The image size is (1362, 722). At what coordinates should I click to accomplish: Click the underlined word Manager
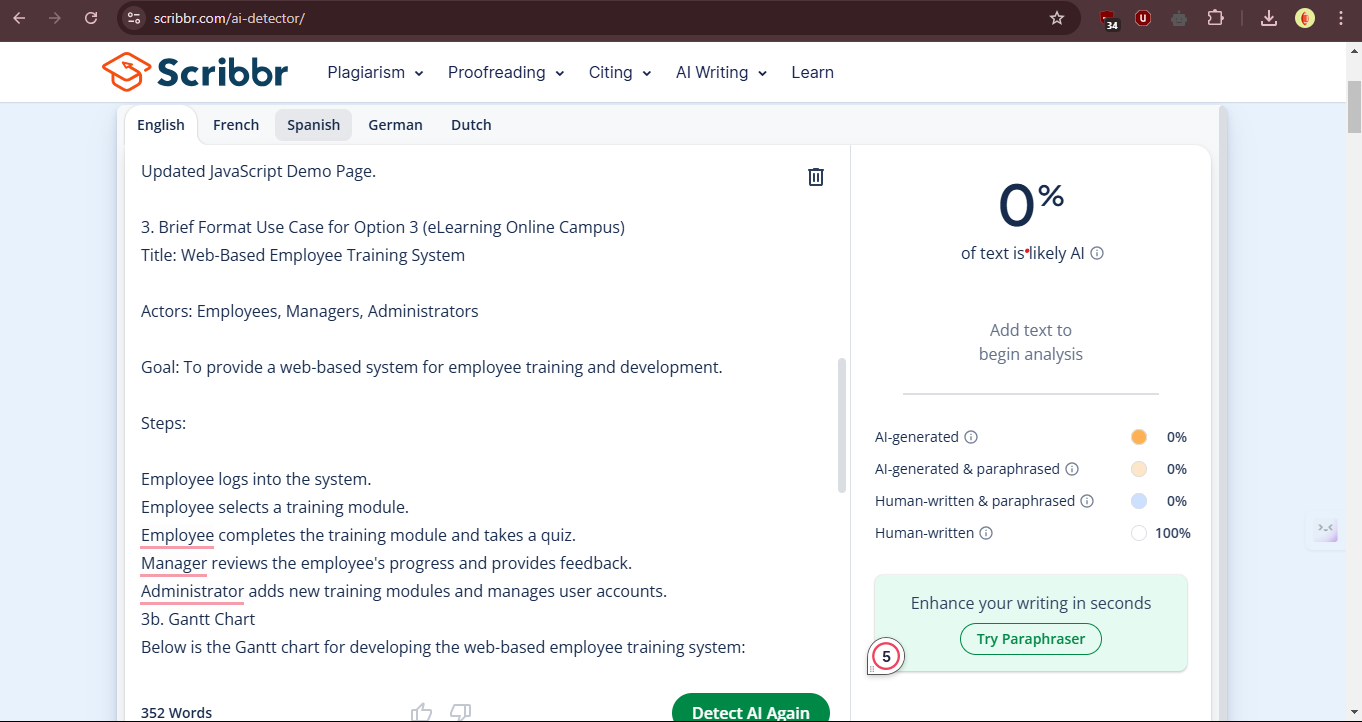click(174, 563)
